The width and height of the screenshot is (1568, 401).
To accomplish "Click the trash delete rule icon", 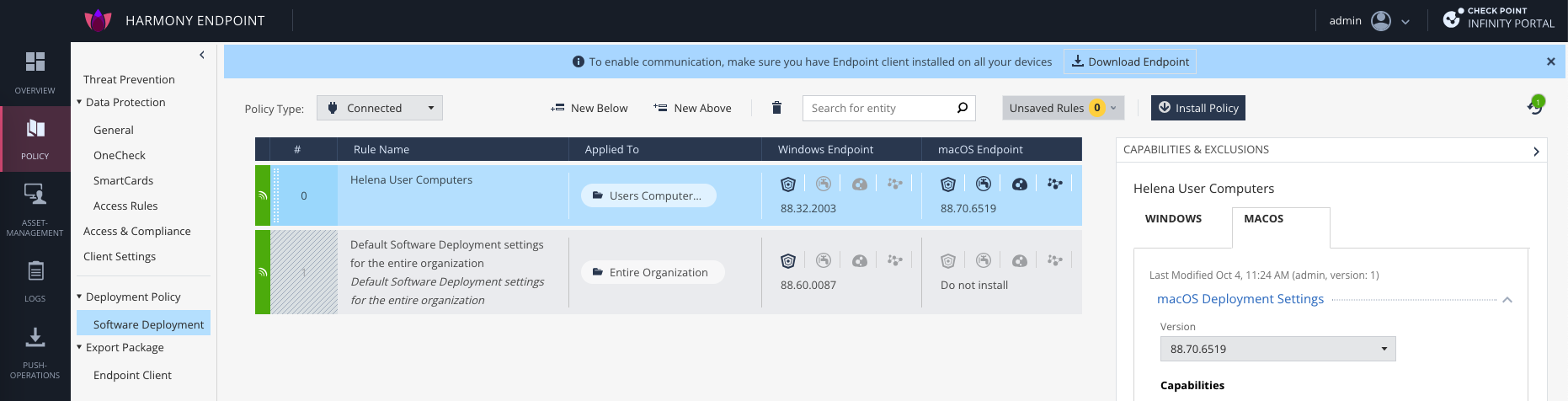I will (x=776, y=108).
